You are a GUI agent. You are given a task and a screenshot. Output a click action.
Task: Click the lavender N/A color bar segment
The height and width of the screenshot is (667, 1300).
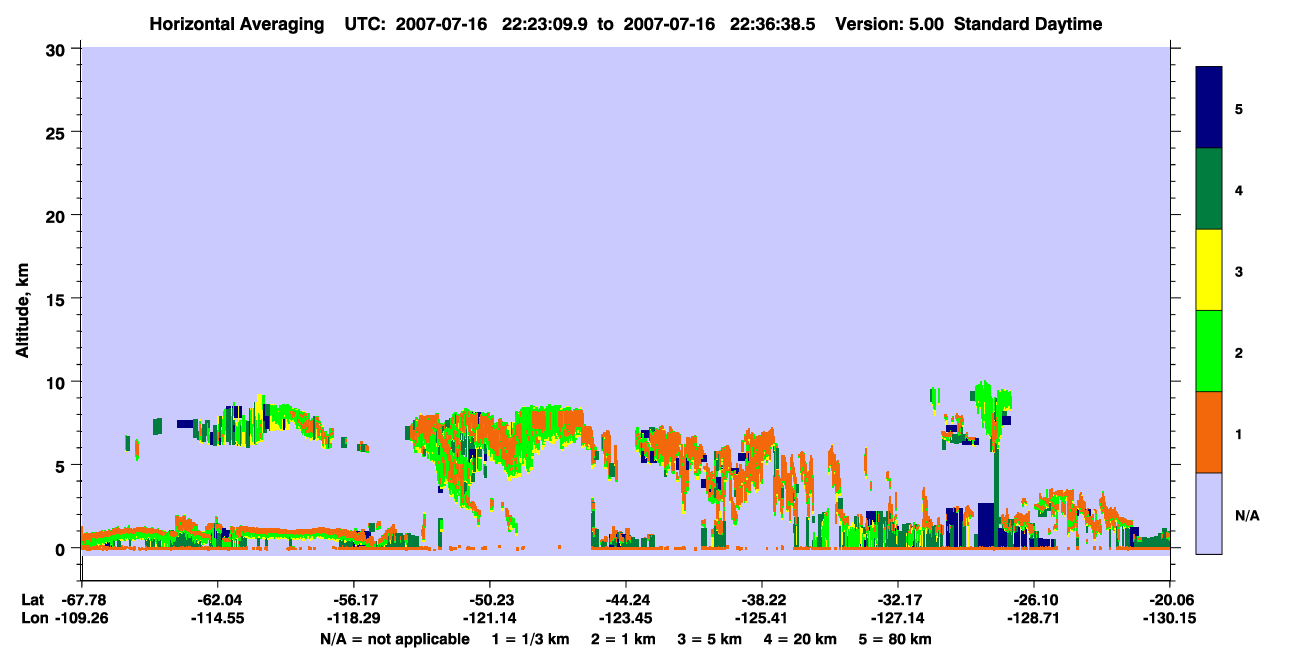pos(1209,513)
